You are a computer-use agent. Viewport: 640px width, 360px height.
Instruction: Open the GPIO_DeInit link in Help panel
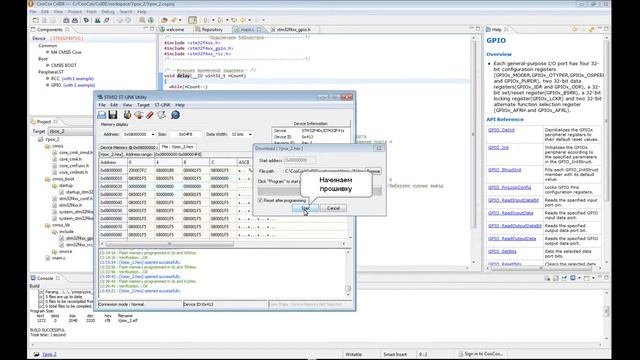point(501,130)
